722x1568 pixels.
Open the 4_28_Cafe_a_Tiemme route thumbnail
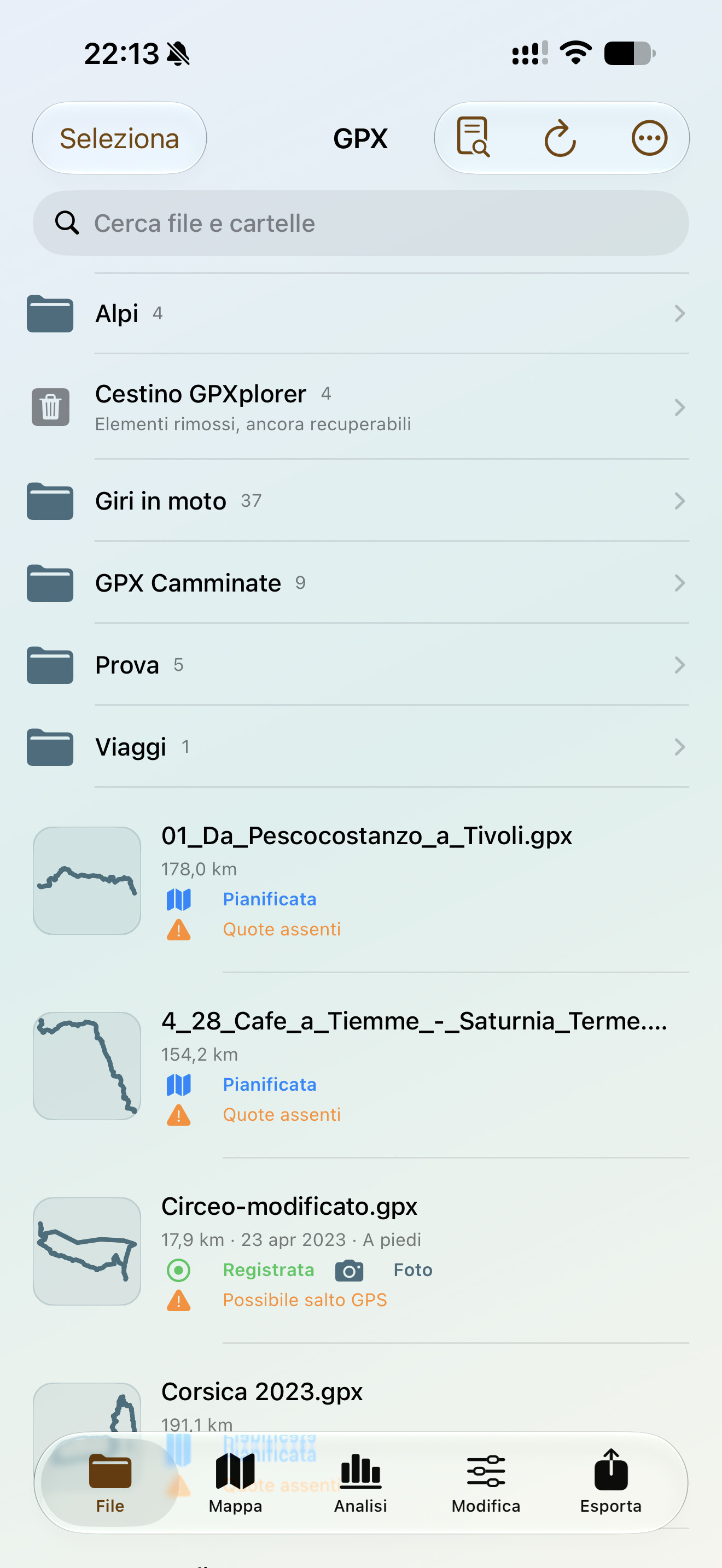tap(87, 1066)
